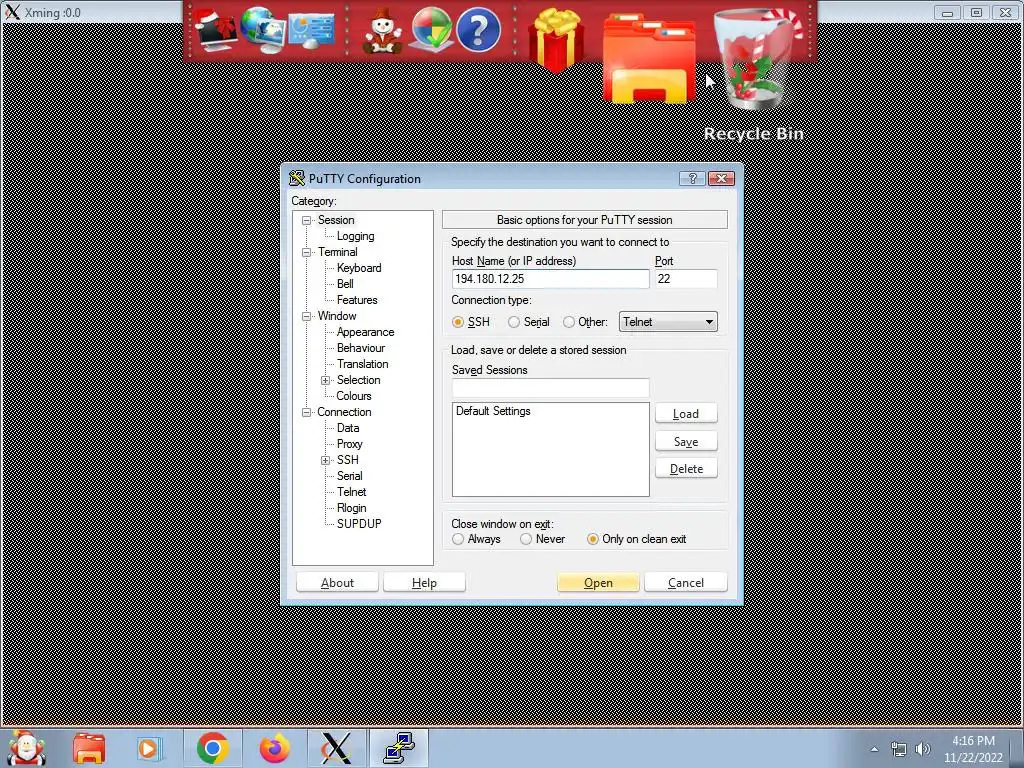Select Rlogin category
1024x768 pixels.
click(x=351, y=508)
